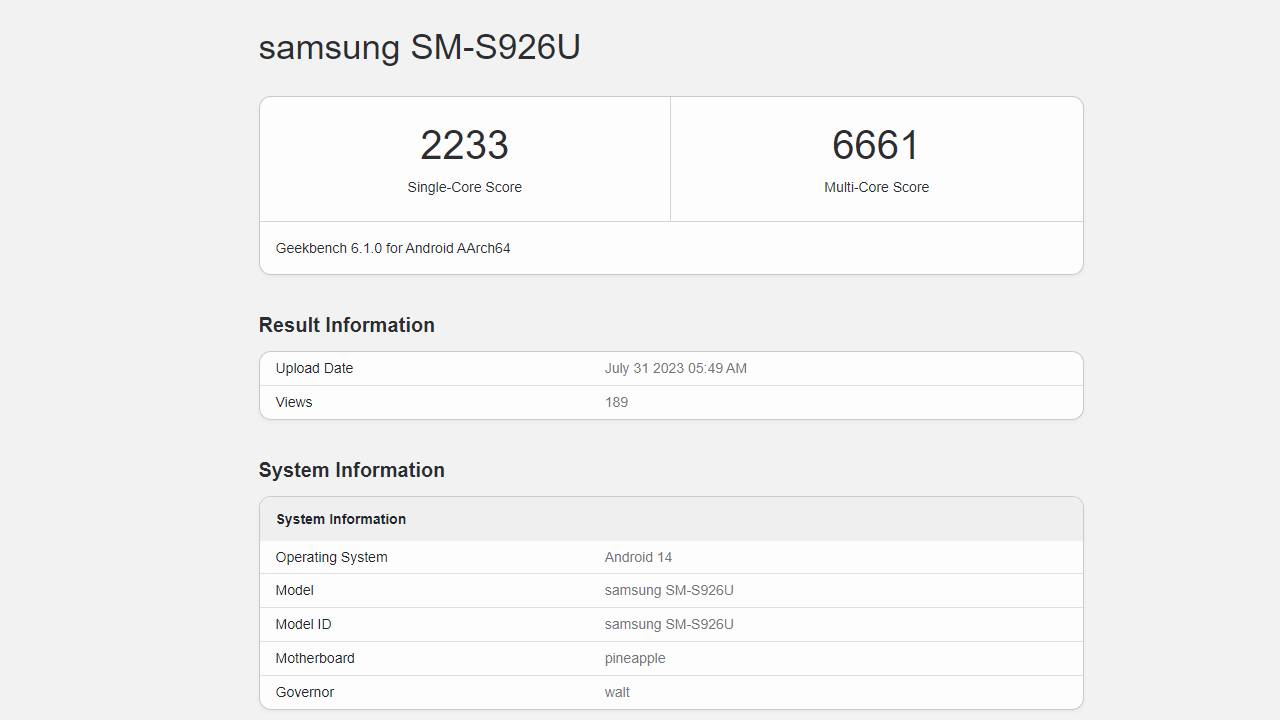Select the 6661 multi-core score value
The image size is (1280, 720).
click(x=876, y=145)
